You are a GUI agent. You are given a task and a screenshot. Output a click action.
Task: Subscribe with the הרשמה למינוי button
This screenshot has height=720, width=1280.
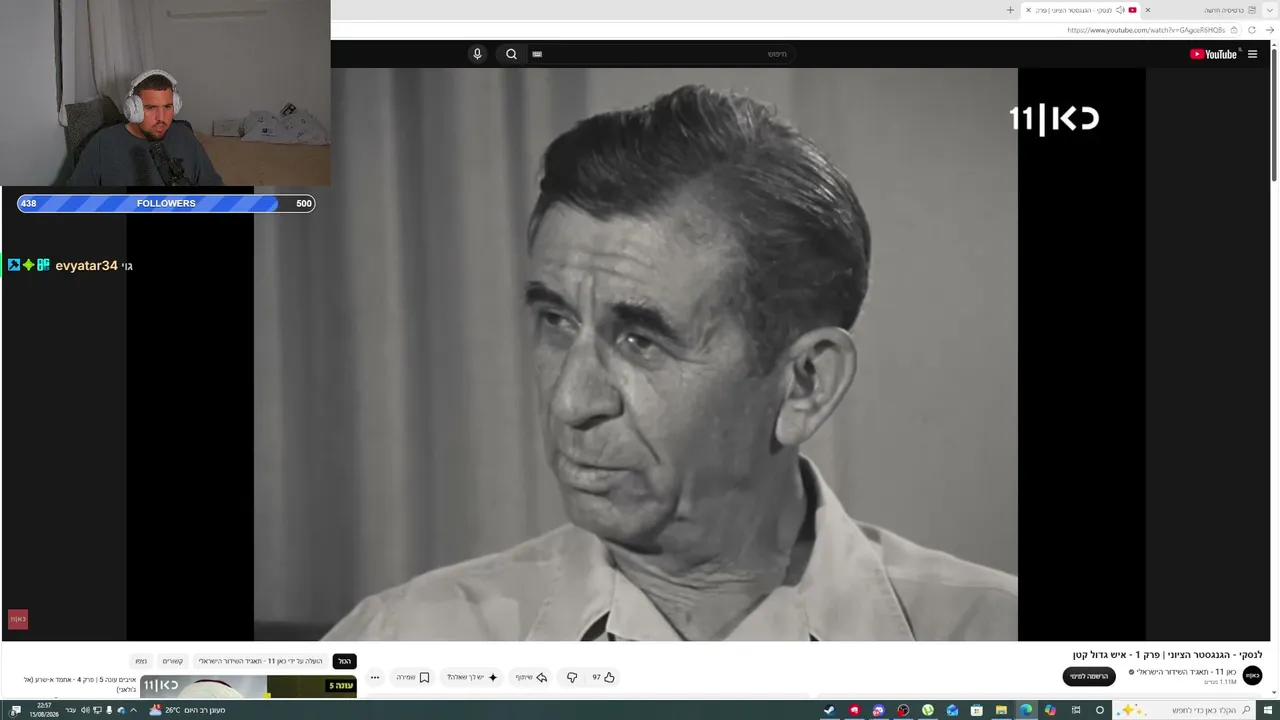(x=1089, y=676)
